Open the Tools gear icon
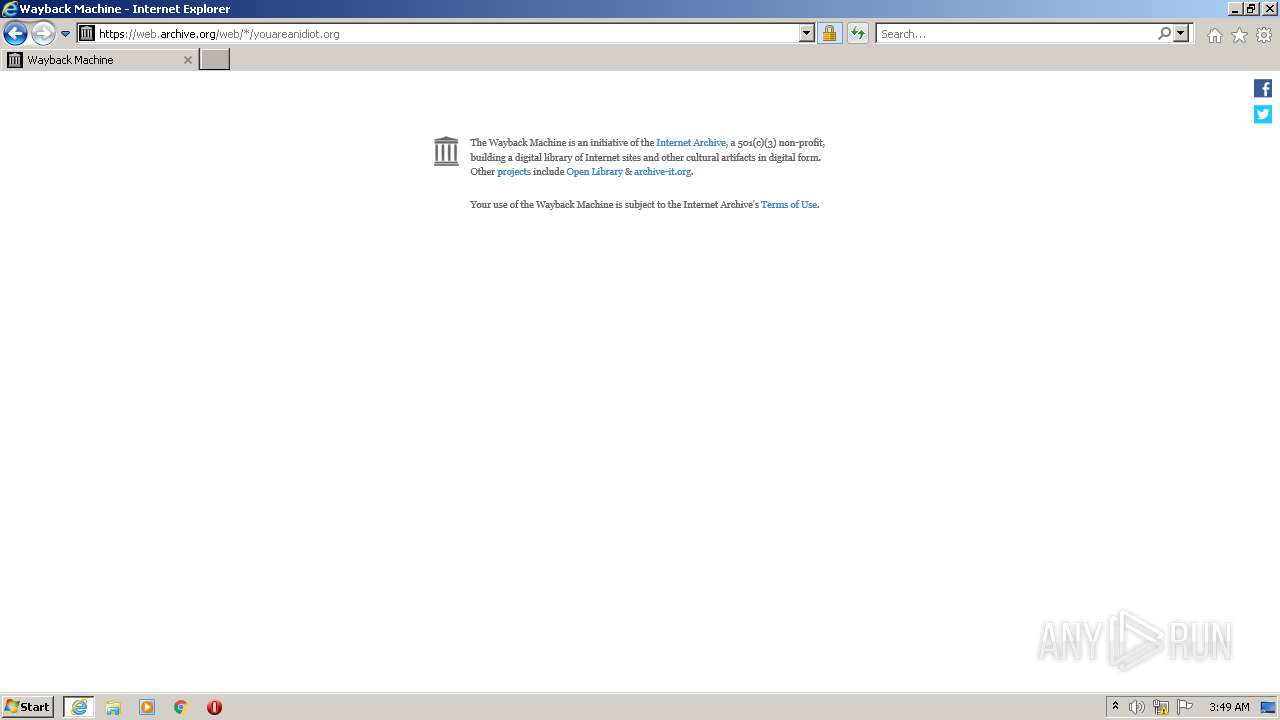Viewport: 1280px width, 720px height. pyautogui.click(x=1264, y=35)
